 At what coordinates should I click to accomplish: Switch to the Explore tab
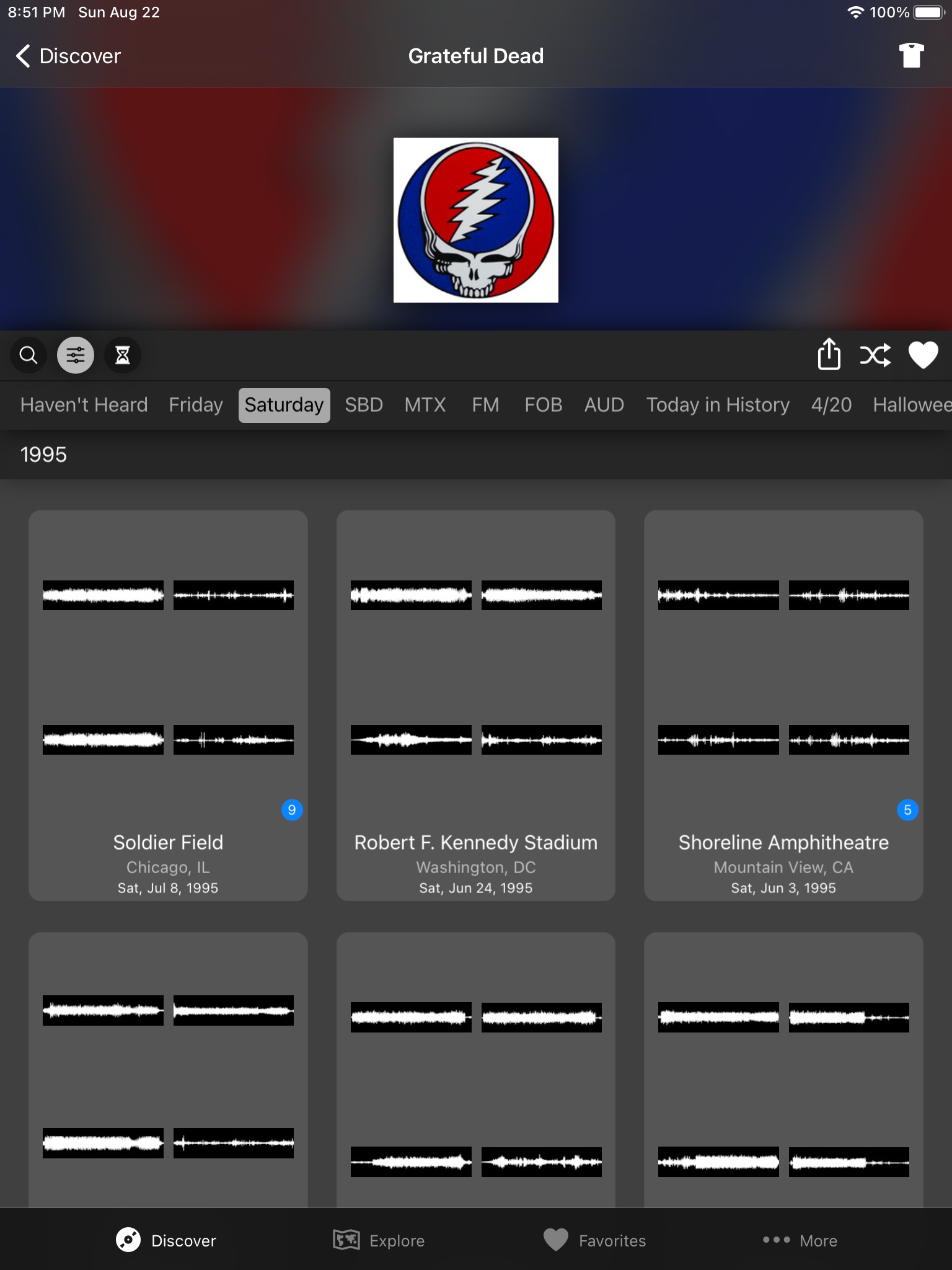coord(379,1240)
